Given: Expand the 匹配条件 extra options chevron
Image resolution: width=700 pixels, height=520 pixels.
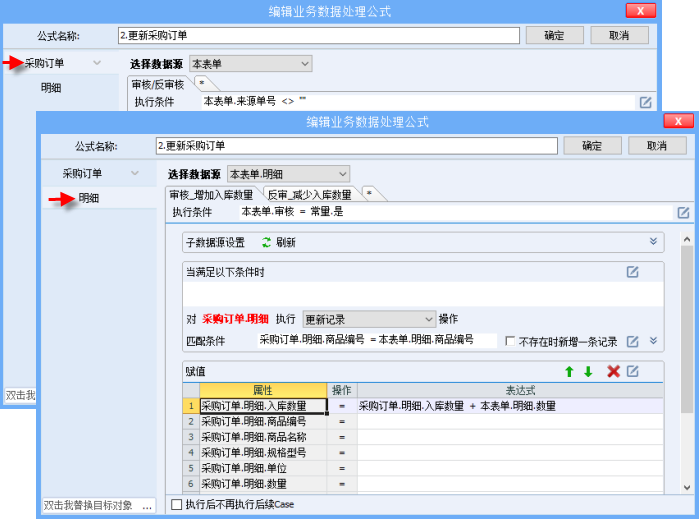Looking at the screenshot, I should pyautogui.click(x=653, y=341).
